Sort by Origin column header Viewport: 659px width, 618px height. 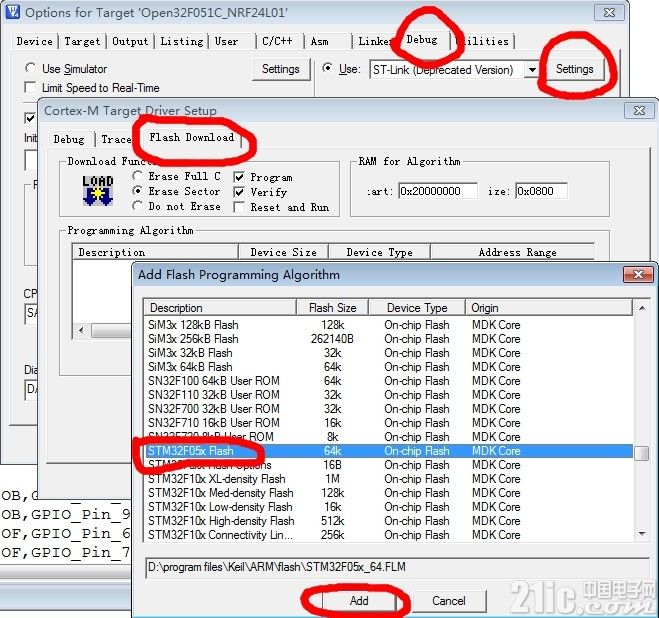[x=549, y=308]
